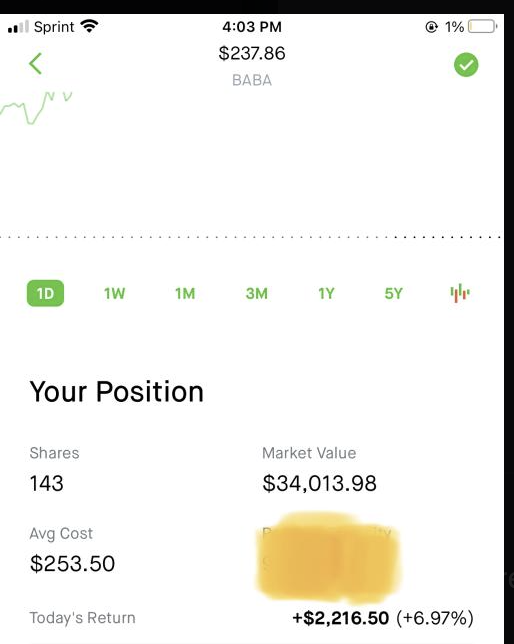Select the 5Y chart range

[393, 294]
